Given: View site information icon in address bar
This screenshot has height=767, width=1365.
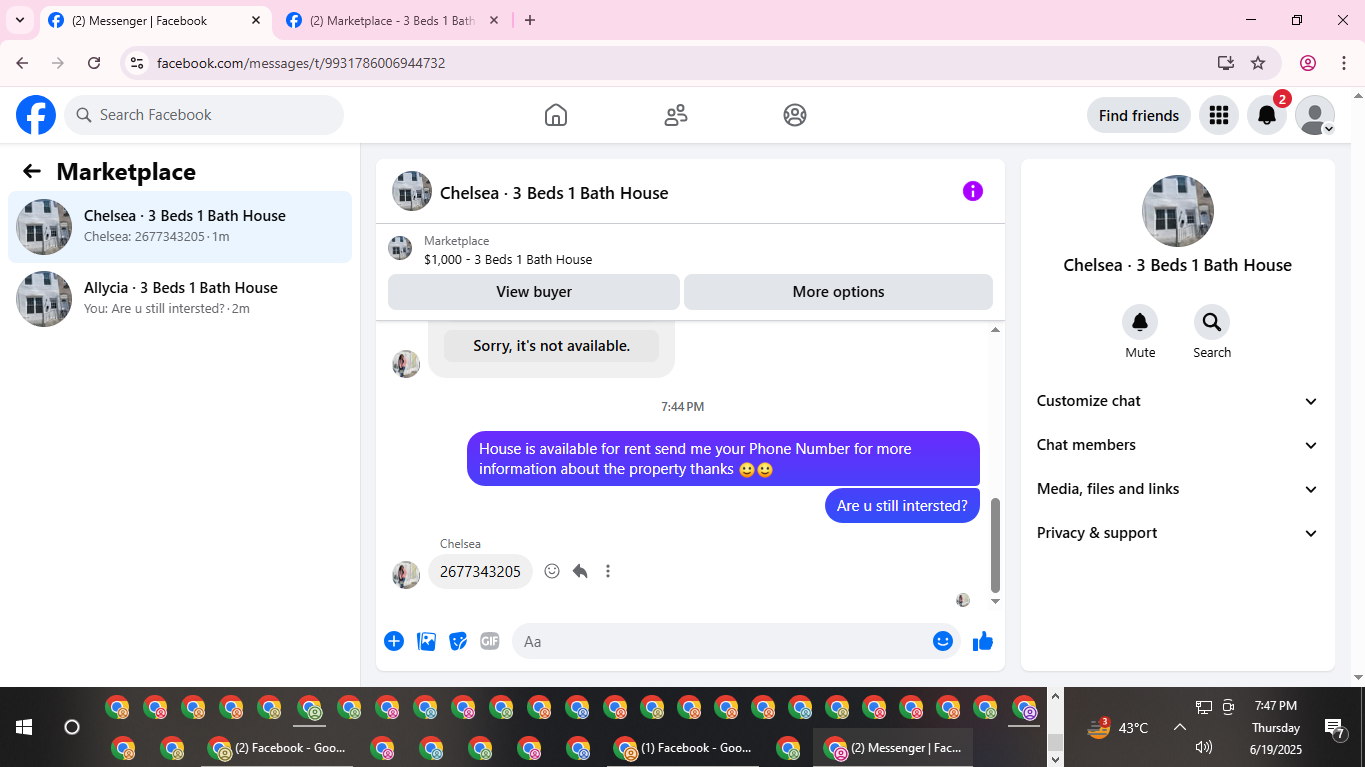Looking at the screenshot, I should click(x=139, y=63).
